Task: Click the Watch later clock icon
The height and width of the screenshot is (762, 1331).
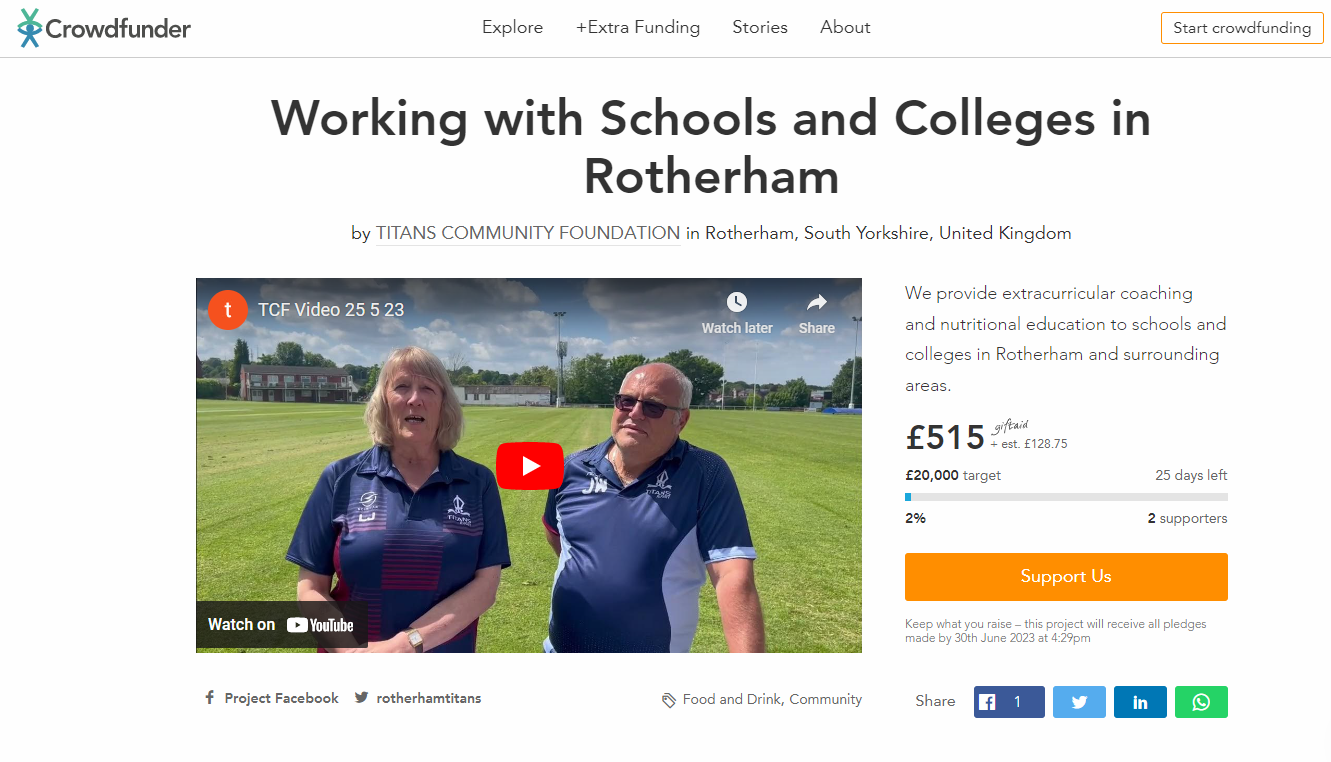Action: pyautogui.click(x=737, y=302)
